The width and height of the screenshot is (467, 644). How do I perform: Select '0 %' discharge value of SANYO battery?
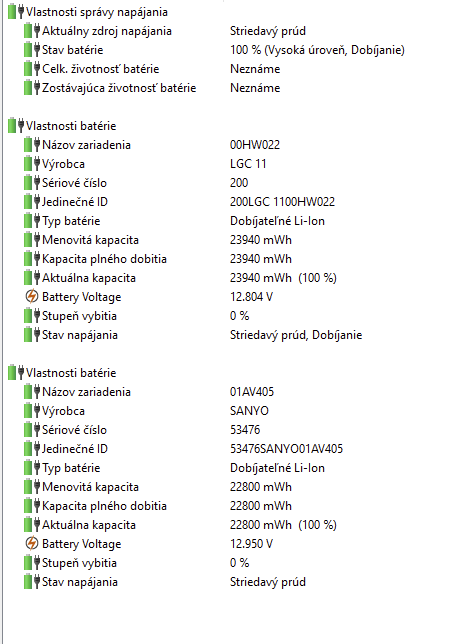point(239,563)
